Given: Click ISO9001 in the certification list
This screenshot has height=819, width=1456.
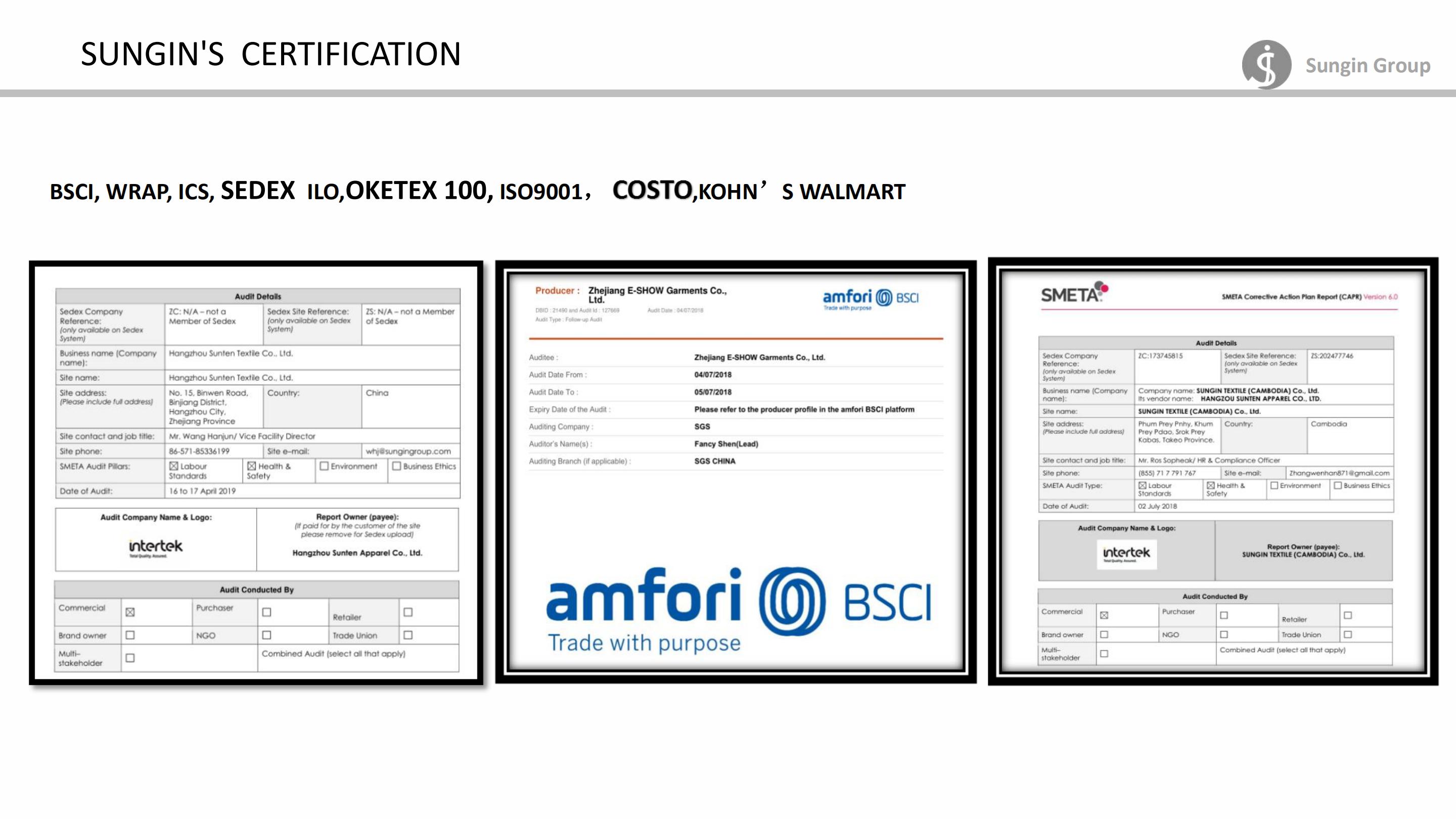Looking at the screenshot, I should (541, 192).
